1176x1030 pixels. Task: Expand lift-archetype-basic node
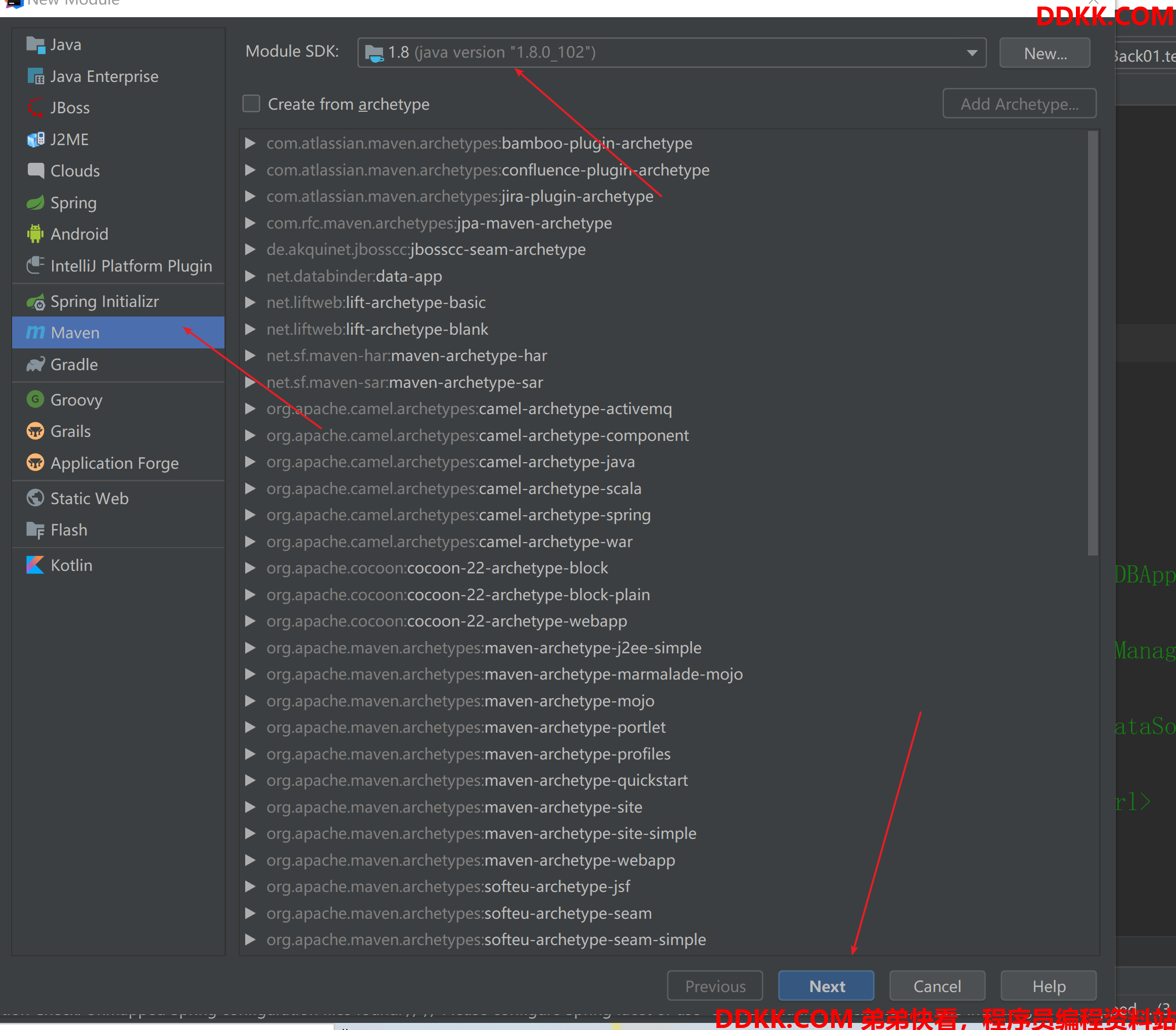(251, 302)
